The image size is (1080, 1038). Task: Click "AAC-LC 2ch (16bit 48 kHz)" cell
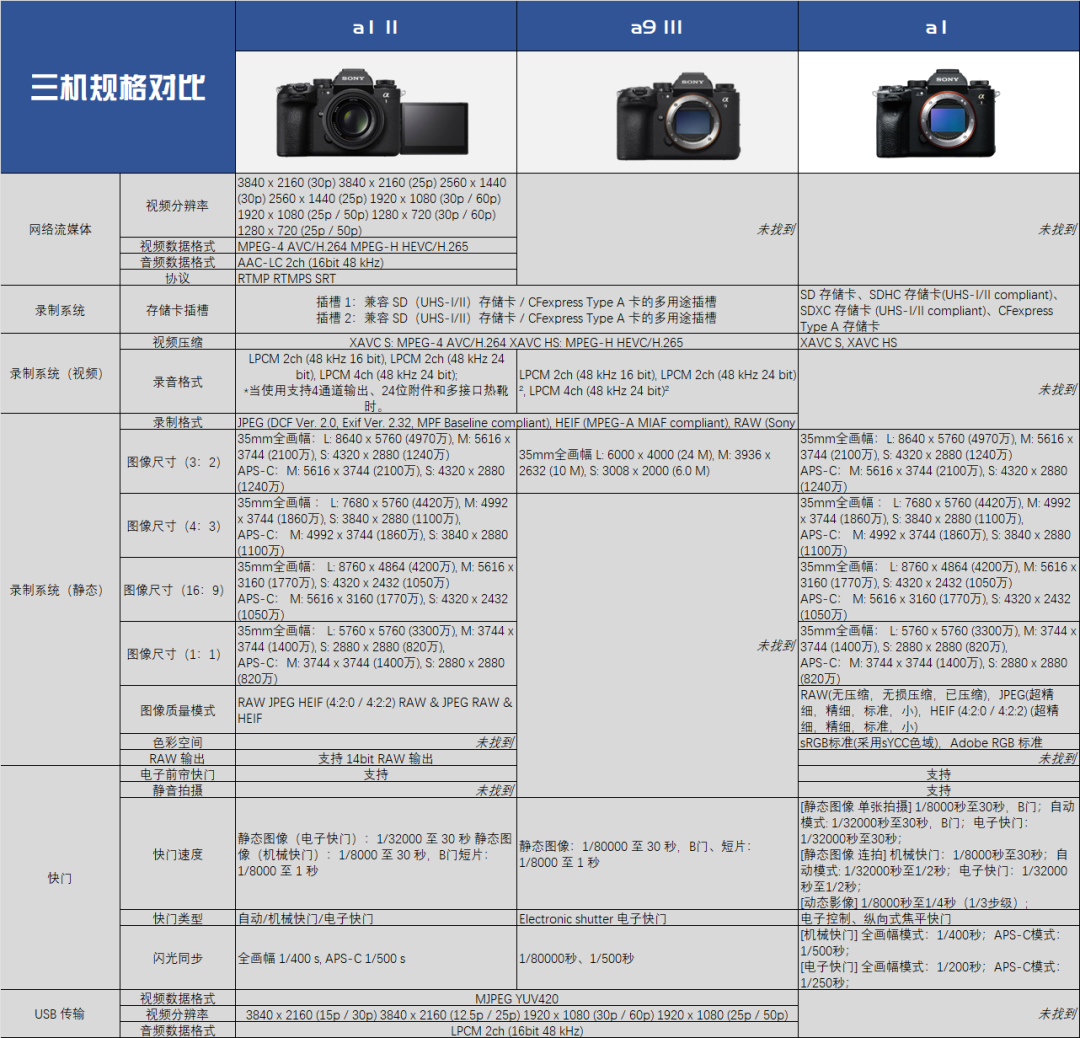point(376,262)
